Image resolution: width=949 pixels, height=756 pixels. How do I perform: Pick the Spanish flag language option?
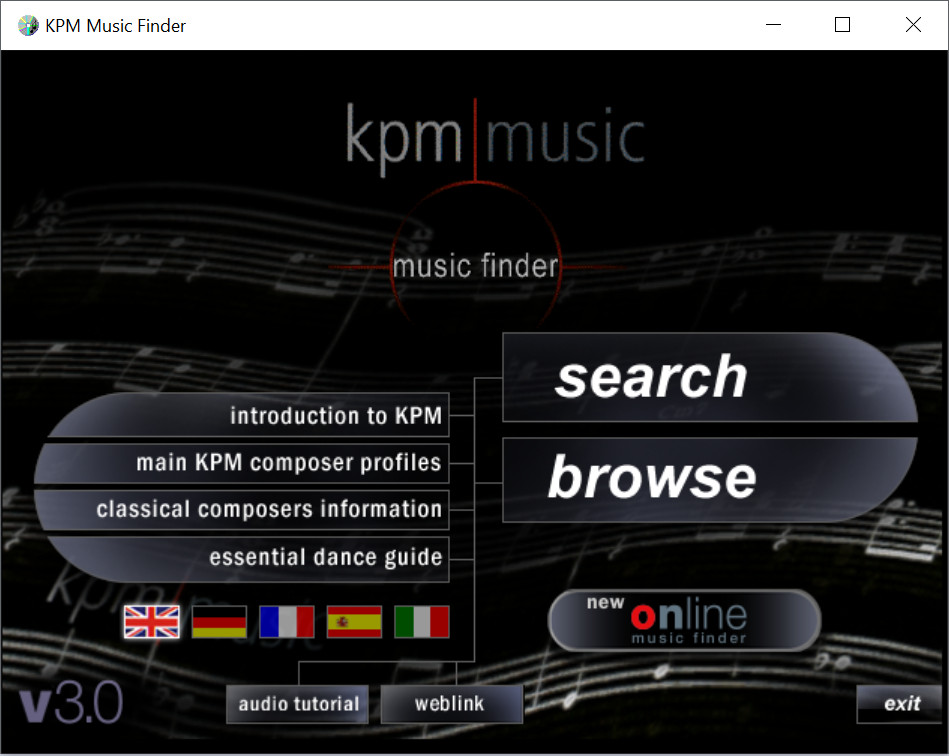[x=354, y=622]
